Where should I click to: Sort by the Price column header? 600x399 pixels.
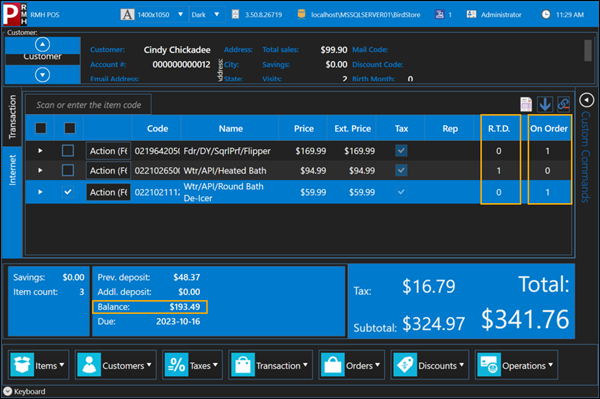303,129
